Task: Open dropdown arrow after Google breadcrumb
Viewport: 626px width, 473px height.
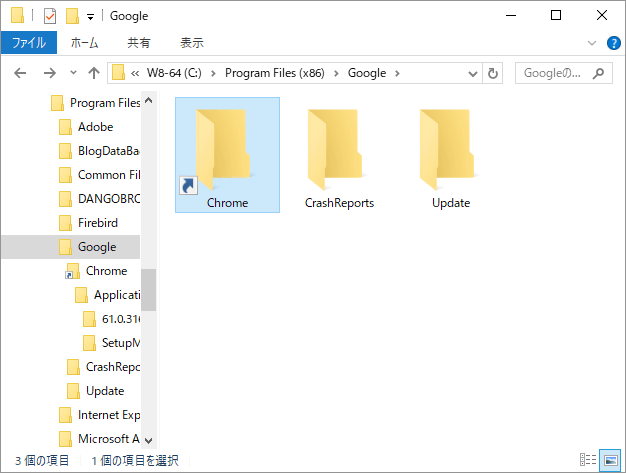Action: pos(397,73)
